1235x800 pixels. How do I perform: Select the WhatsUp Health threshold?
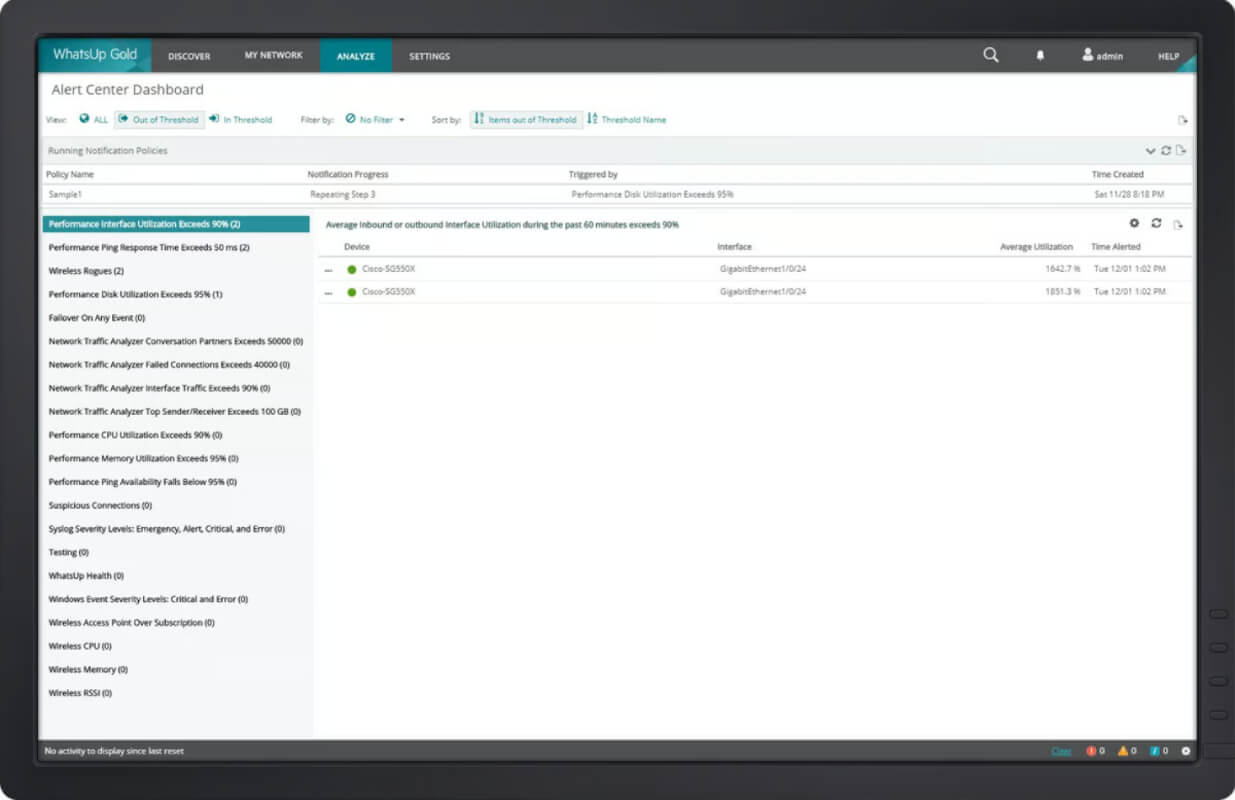pos(86,576)
